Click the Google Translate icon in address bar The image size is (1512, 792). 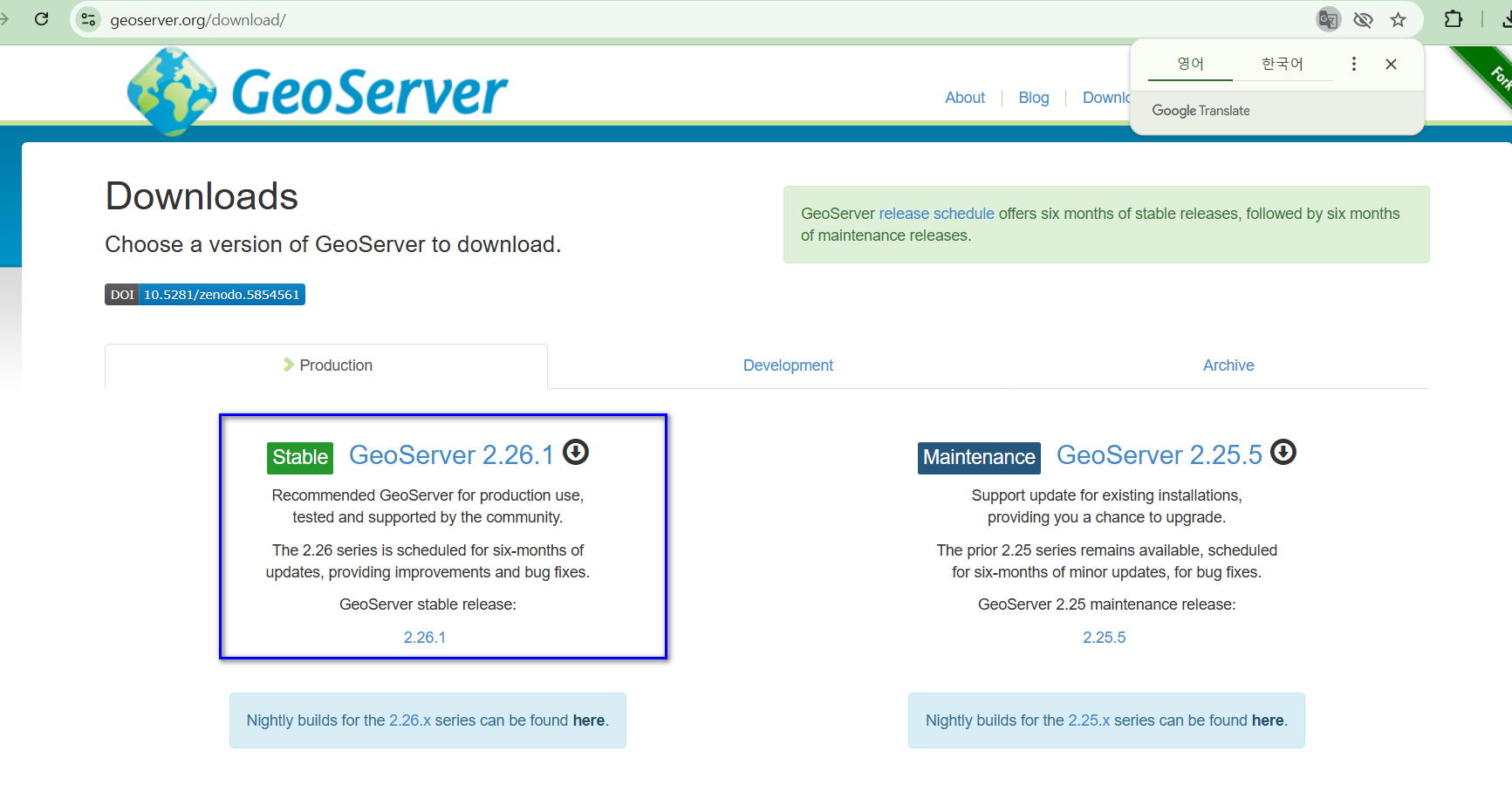(1328, 19)
